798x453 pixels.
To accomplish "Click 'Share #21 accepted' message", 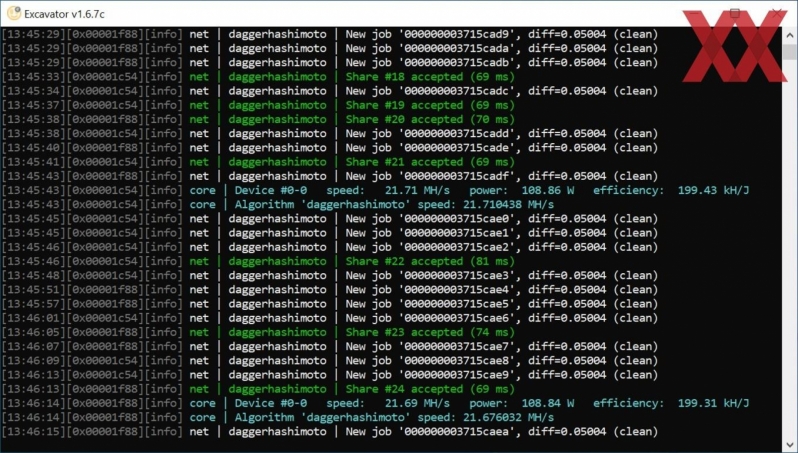I will (x=404, y=162).
